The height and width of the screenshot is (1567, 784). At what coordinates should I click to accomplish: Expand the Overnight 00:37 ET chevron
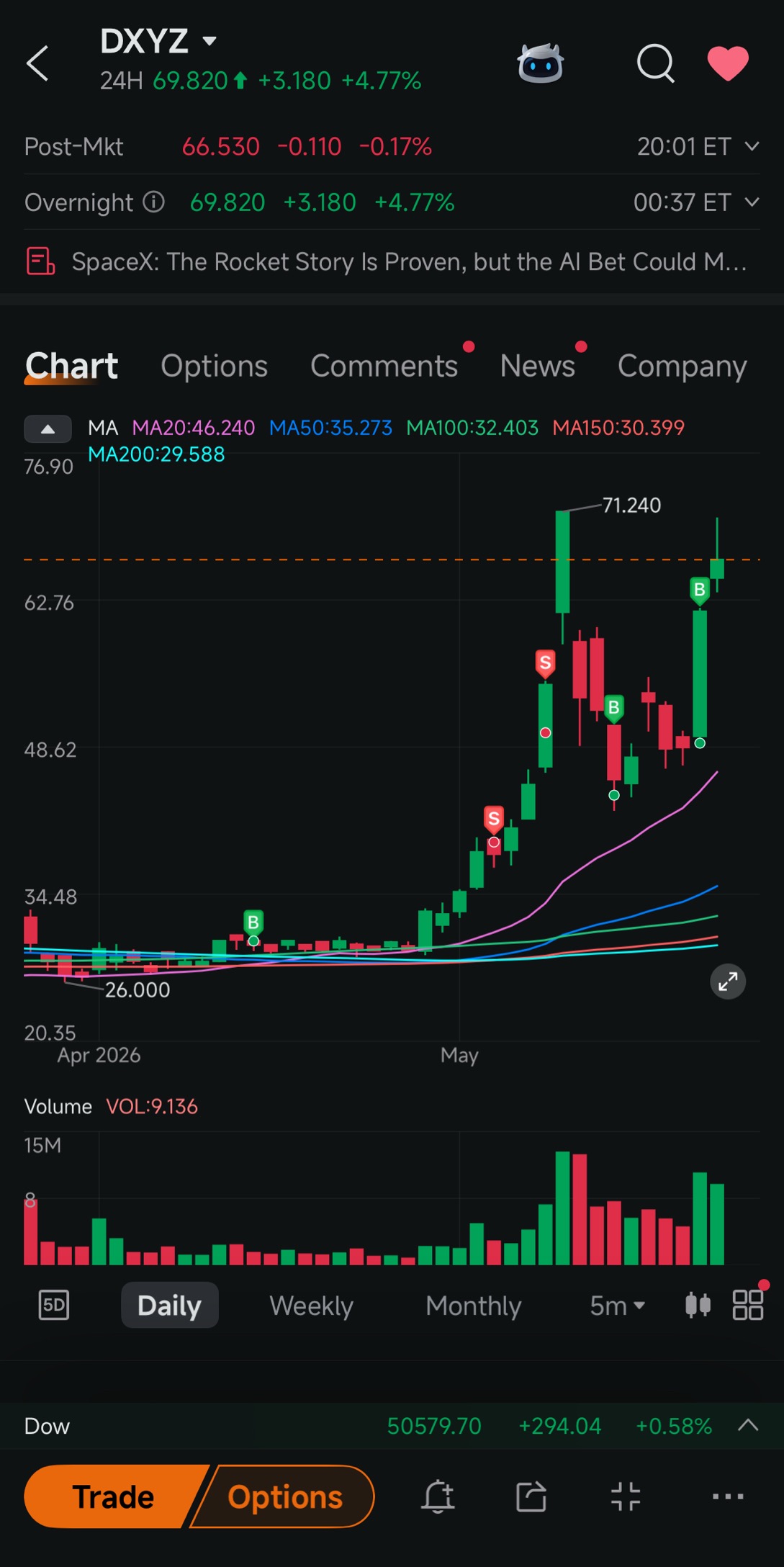click(752, 202)
